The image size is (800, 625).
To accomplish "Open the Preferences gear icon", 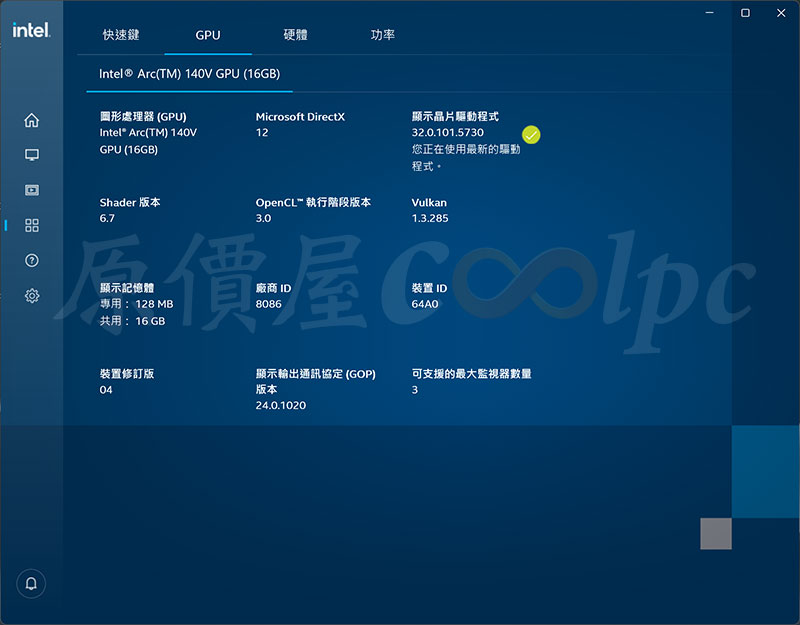I will pos(32,295).
